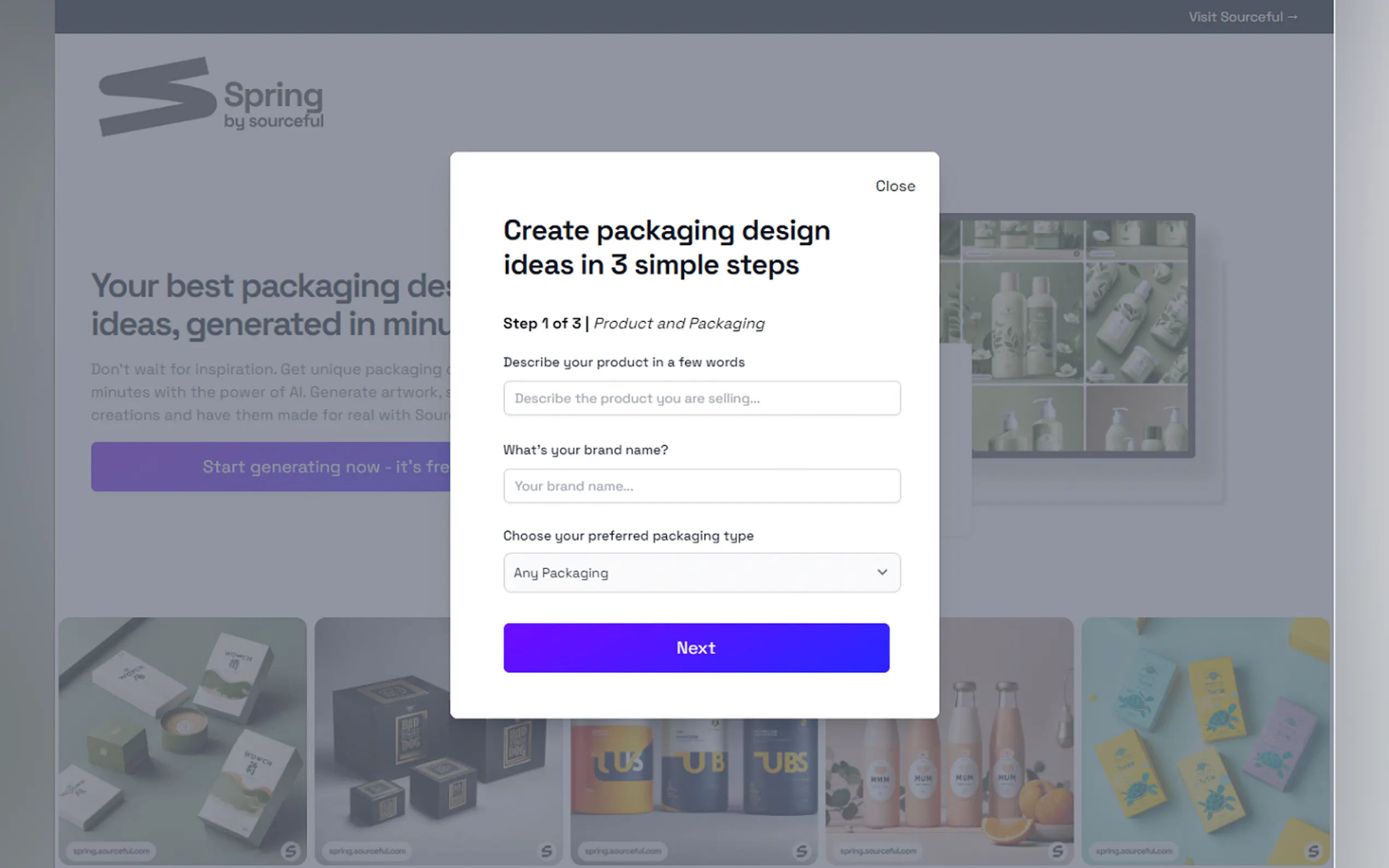Open the Visit Sourceful link
The image size is (1389, 868).
(x=1242, y=16)
